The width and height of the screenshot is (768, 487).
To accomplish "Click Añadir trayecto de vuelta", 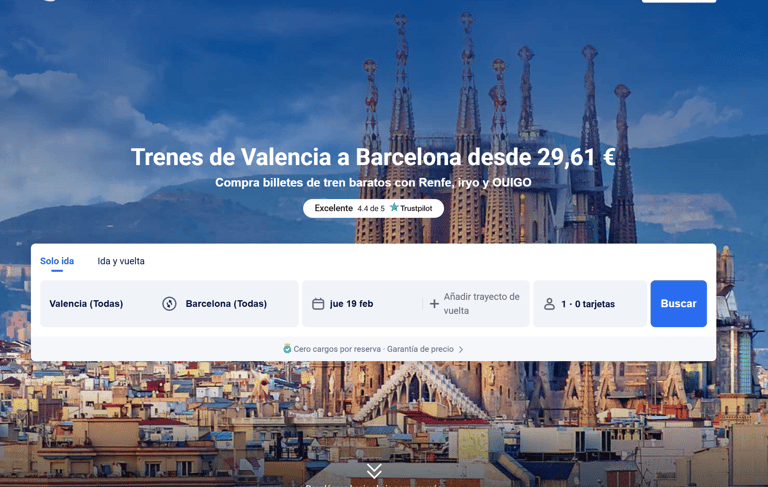I will point(481,304).
